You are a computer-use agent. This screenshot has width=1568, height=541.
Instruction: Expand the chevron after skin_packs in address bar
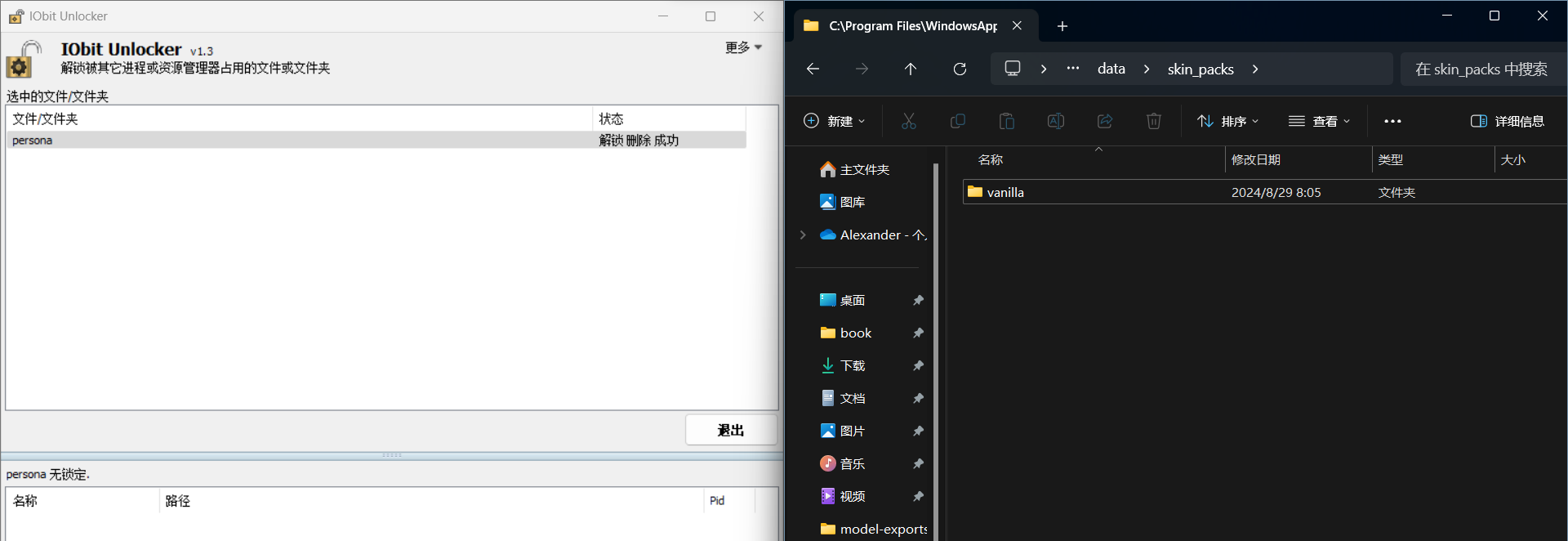tap(1255, 69)
